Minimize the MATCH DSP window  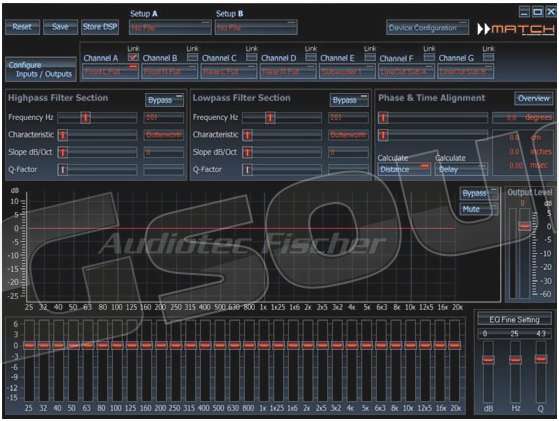click(524, 12)
